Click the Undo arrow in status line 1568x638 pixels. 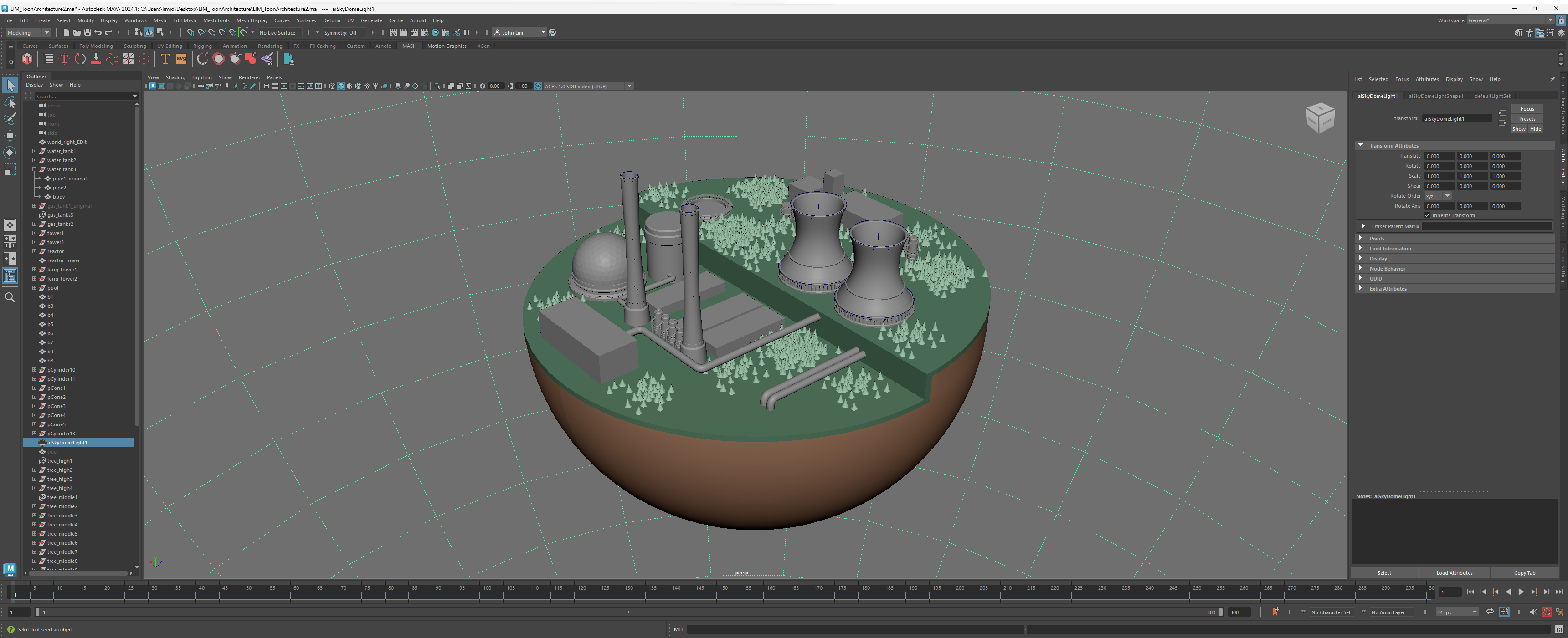(x=98, y=33)
